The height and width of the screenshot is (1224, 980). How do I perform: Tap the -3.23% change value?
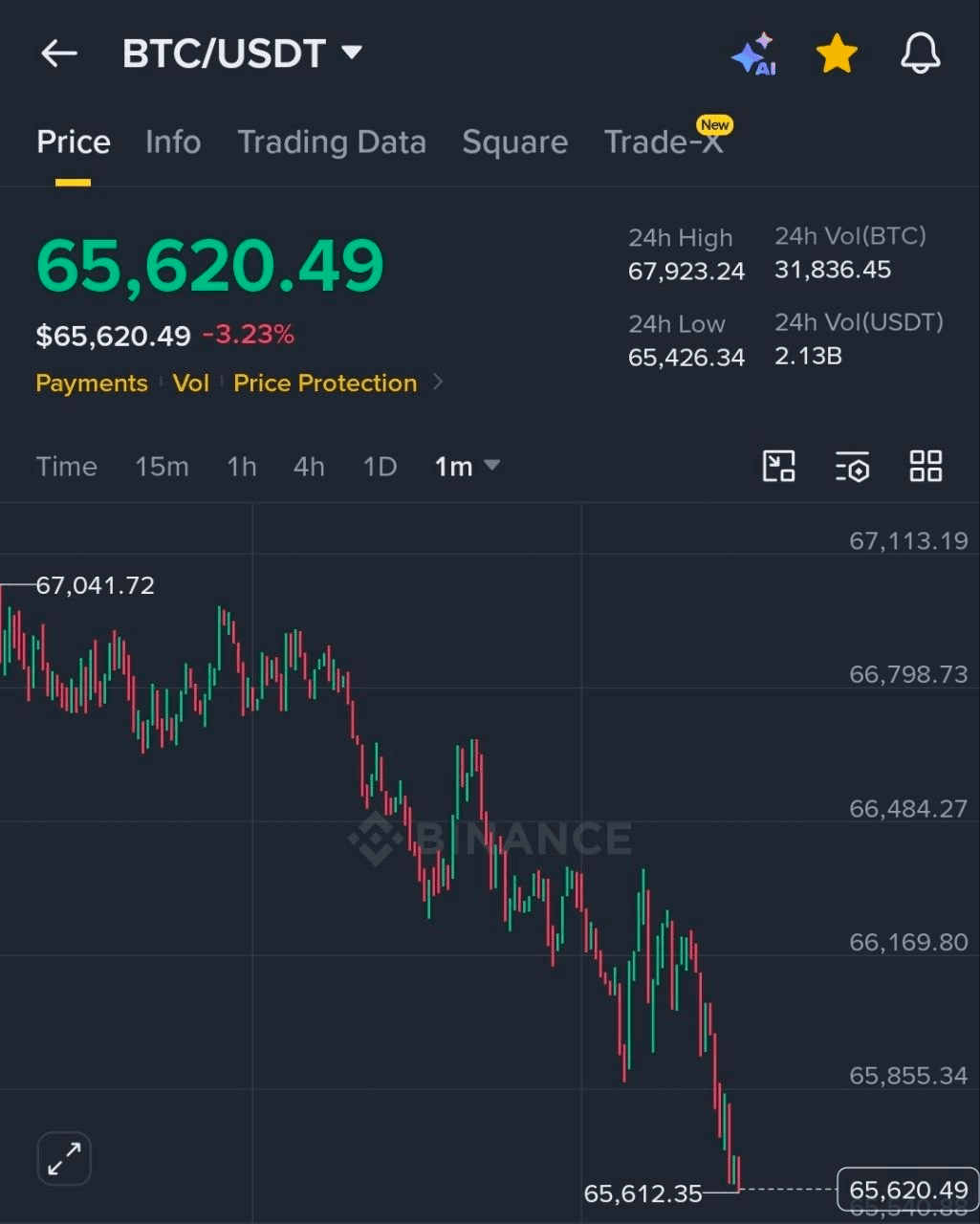tap(249, 335)
